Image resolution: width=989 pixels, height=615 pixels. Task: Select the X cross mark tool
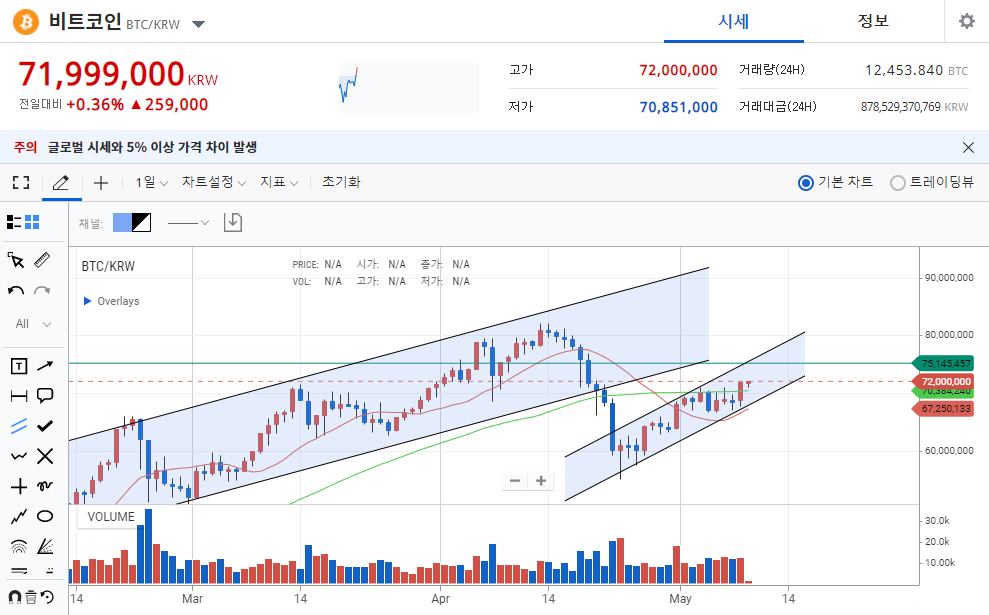45,456
